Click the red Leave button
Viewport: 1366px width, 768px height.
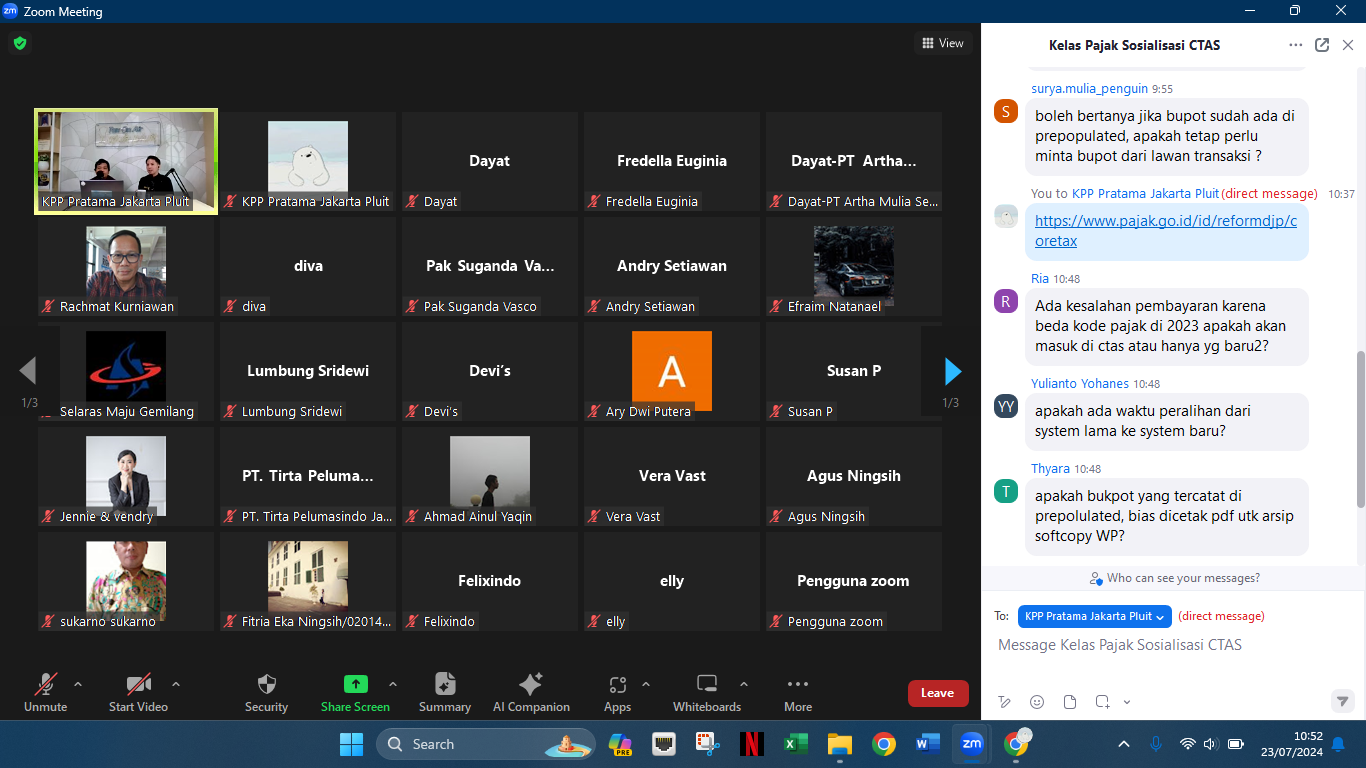coord(937,693)
